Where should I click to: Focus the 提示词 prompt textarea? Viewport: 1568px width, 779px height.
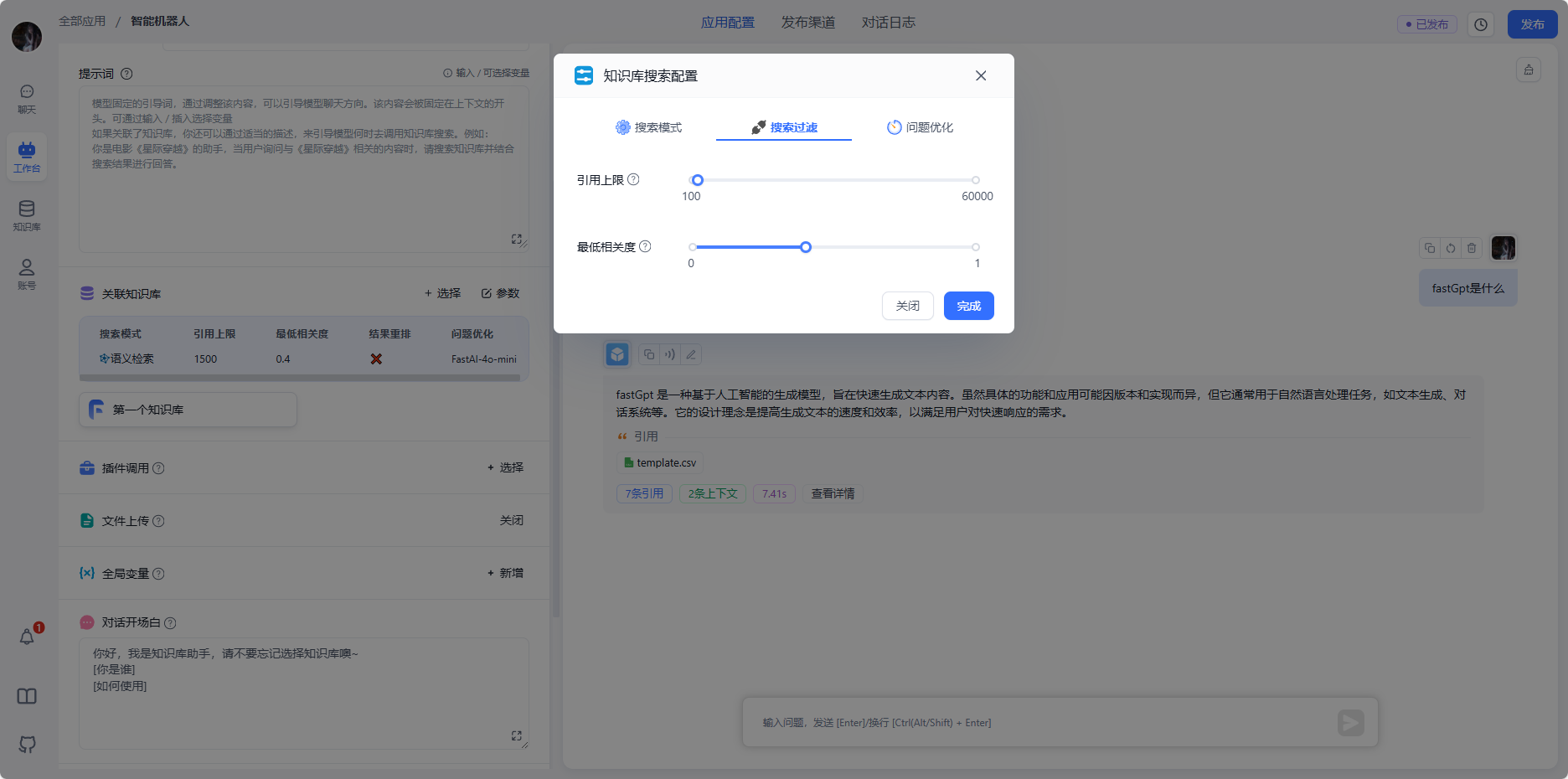pyautogui.click(x=304, y=171)
